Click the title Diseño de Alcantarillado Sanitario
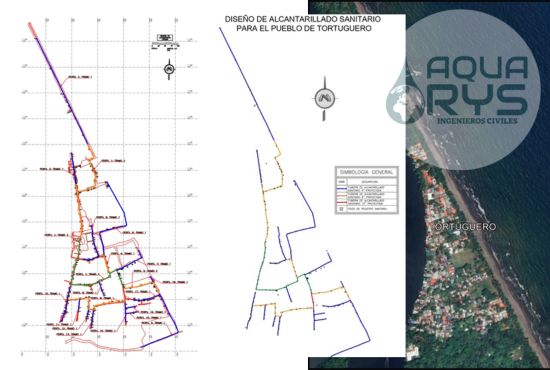Image resolution: width=550 pixels, height=370 pixels. click(303, 19)
